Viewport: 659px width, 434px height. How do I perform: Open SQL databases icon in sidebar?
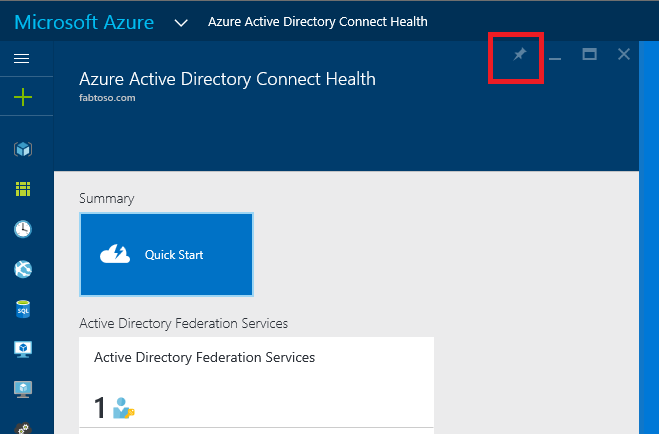click(x=22, y=309)
